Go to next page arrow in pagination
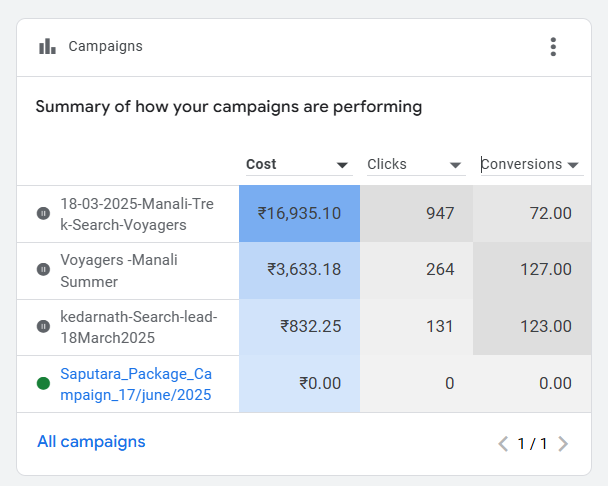608x486 pixels. coord(563,443)
